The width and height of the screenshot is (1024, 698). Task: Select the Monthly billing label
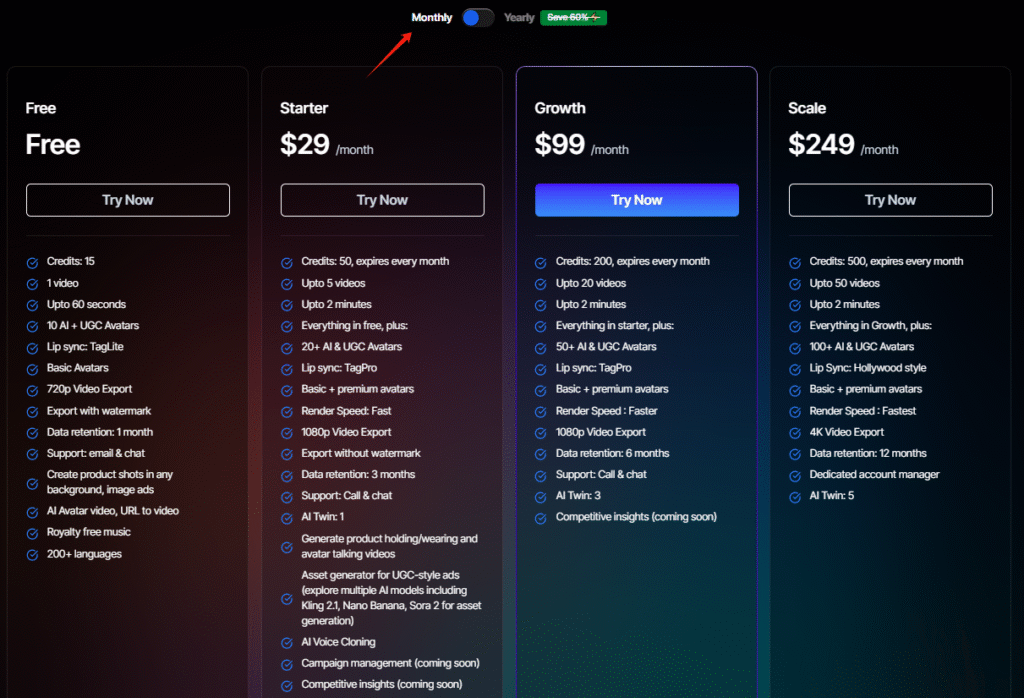pyautogui.click(x=430, y=17)
